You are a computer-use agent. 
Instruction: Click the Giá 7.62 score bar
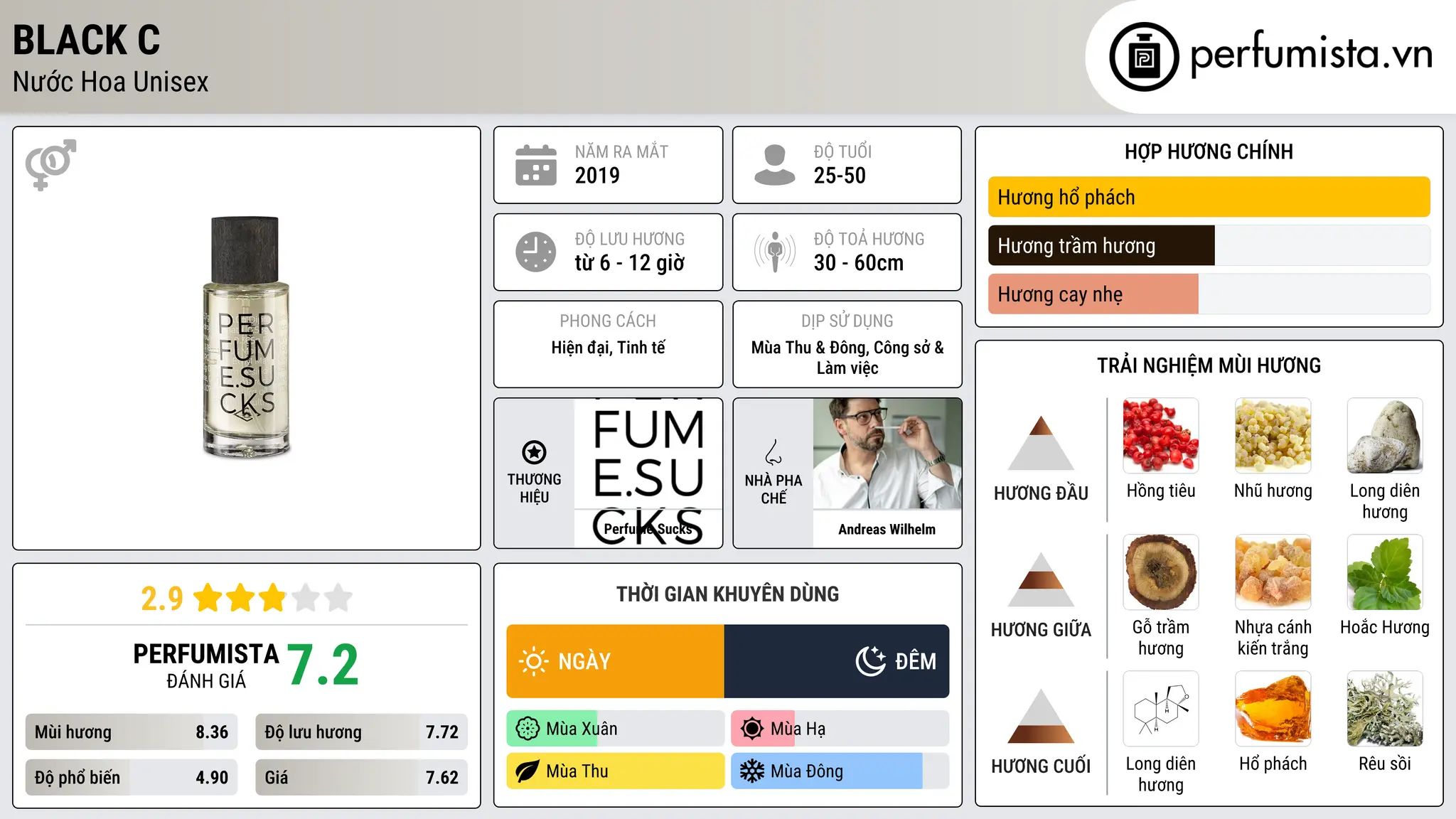(x=361, y=778)
